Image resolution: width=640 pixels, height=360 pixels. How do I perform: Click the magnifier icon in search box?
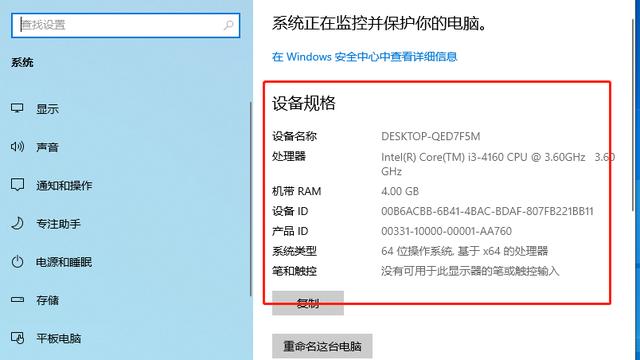click(x=228, y=25)
